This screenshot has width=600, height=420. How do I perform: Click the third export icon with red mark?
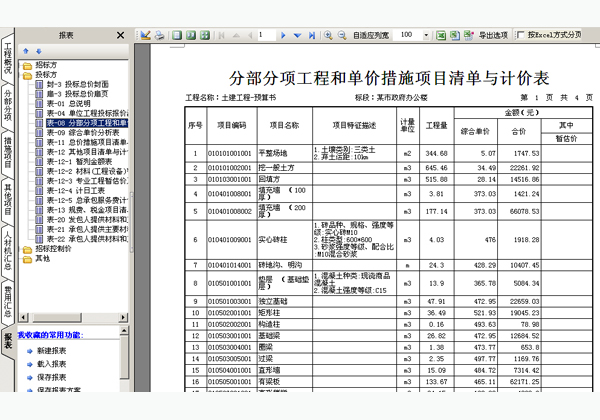click(x=469, y=35)
